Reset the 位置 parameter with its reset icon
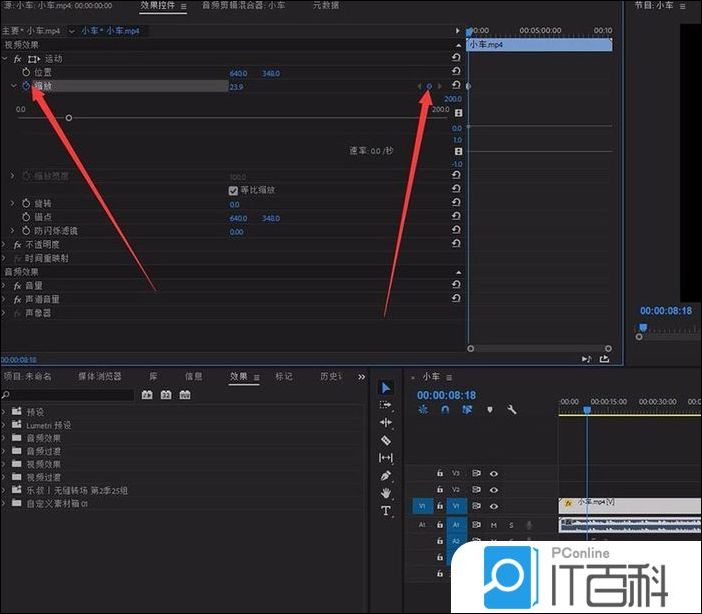 457,73
